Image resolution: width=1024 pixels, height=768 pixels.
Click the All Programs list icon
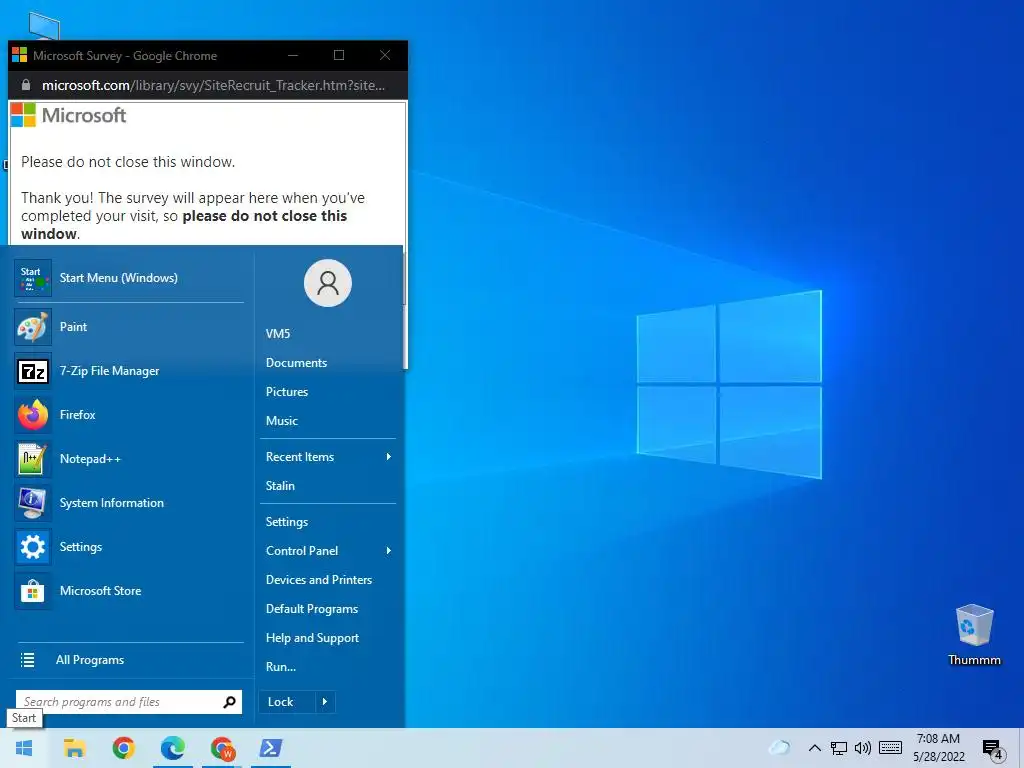[x=27, y=660]
